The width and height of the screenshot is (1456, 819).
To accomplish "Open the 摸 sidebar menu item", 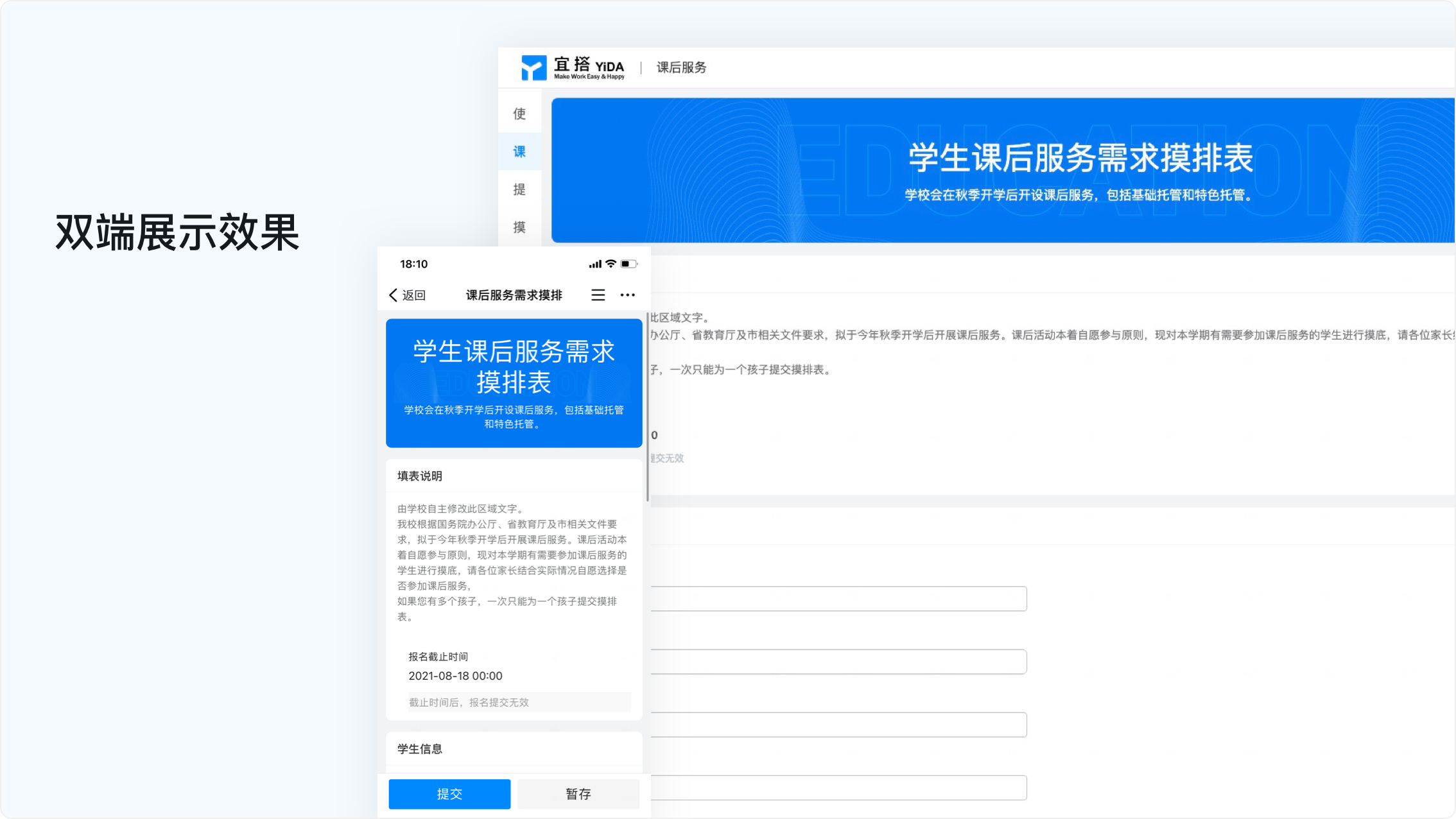I will [519, 227].
